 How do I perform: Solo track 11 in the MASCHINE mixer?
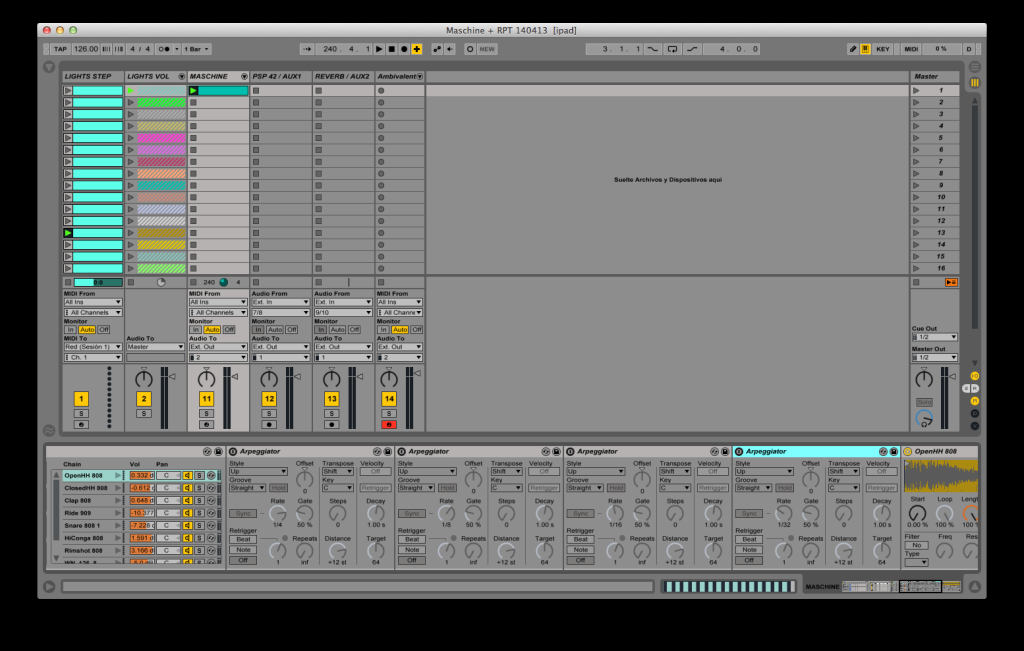(x=206, y=413)
